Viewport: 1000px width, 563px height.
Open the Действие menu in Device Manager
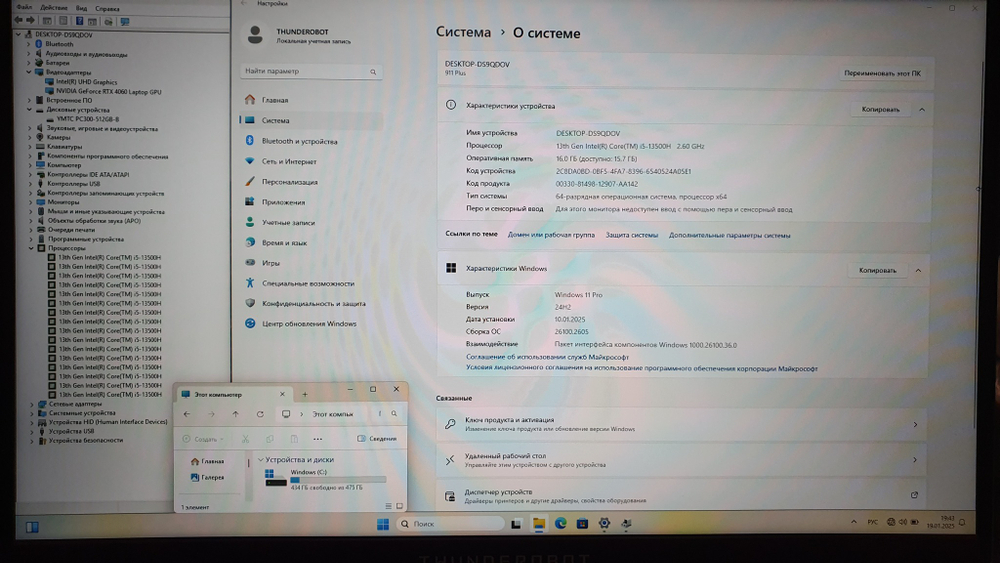coord(54,8)
